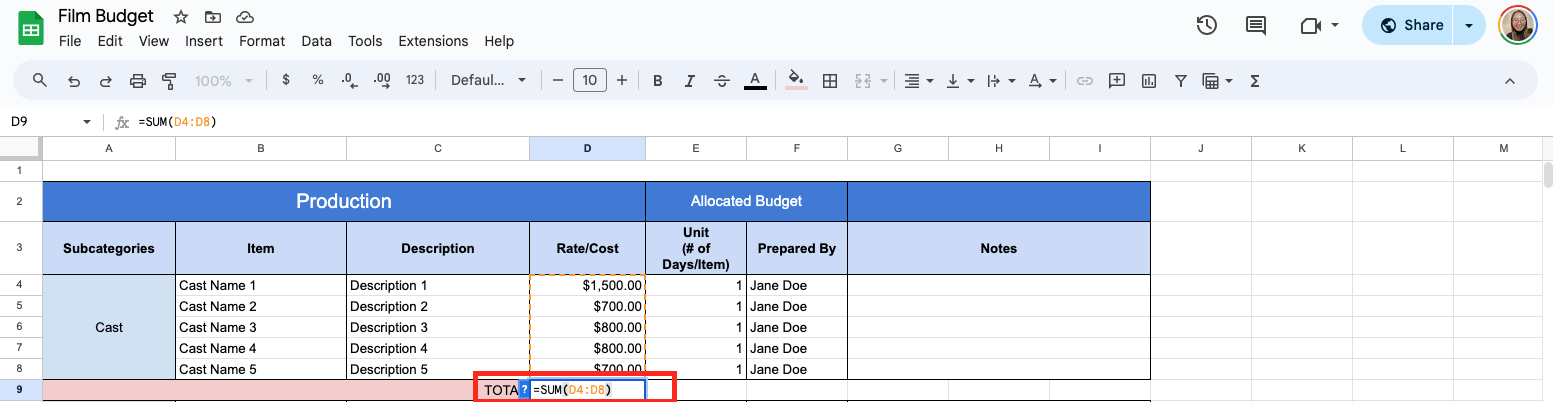This screenshot has height=402, width=1553.
Task: Open the fill color picker
Action: coord(796,81)
